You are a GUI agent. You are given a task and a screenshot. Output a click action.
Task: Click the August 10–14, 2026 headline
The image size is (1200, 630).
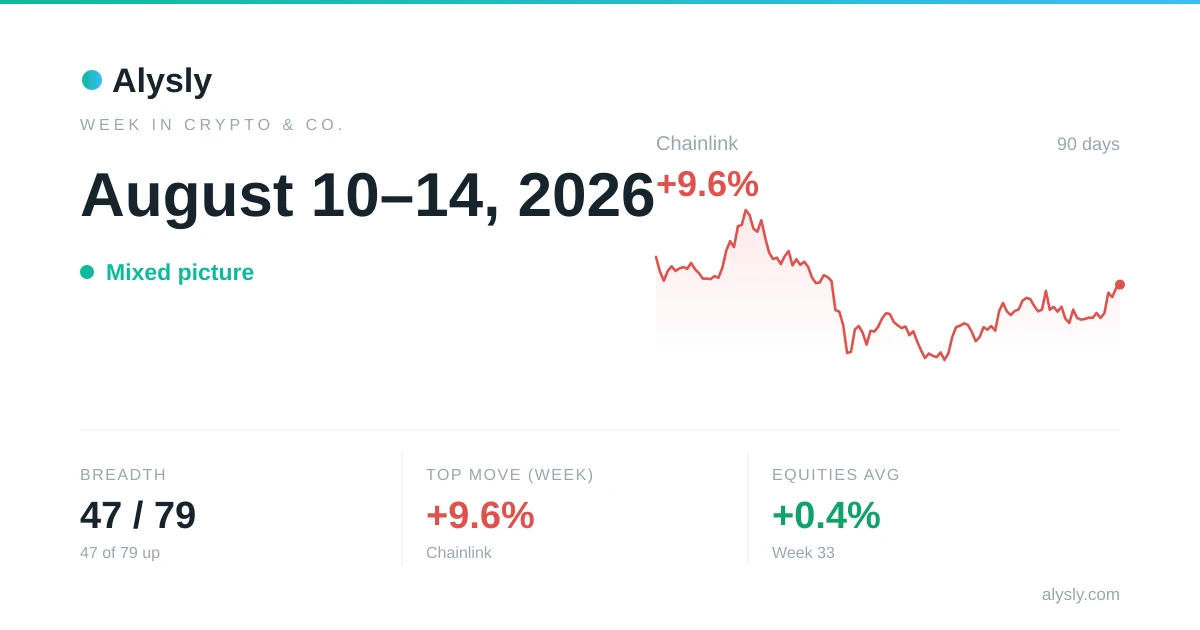(367, 194)
